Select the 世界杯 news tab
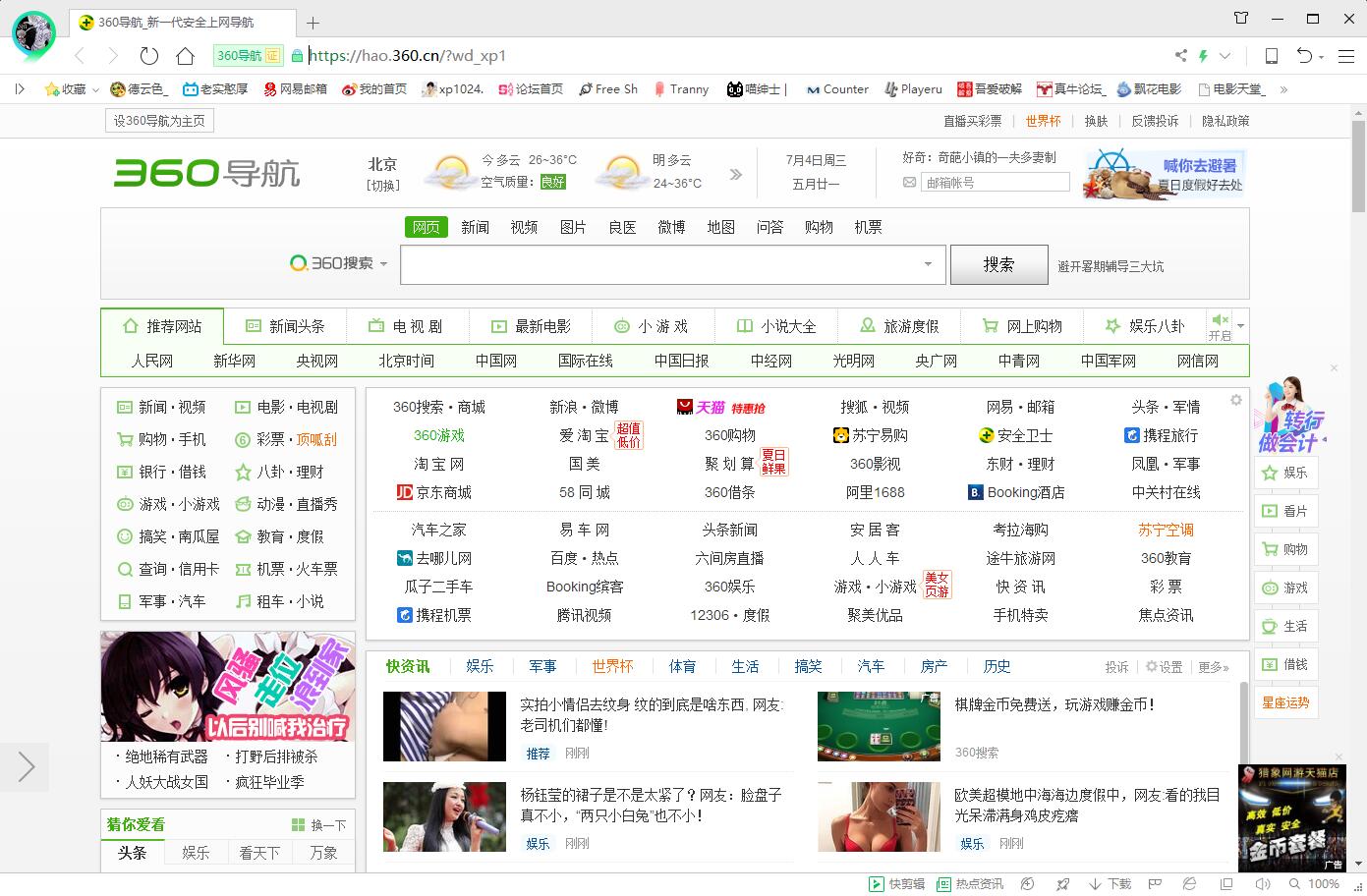The height and width of the screenshot is (896, 1367). tap(612, 666)
